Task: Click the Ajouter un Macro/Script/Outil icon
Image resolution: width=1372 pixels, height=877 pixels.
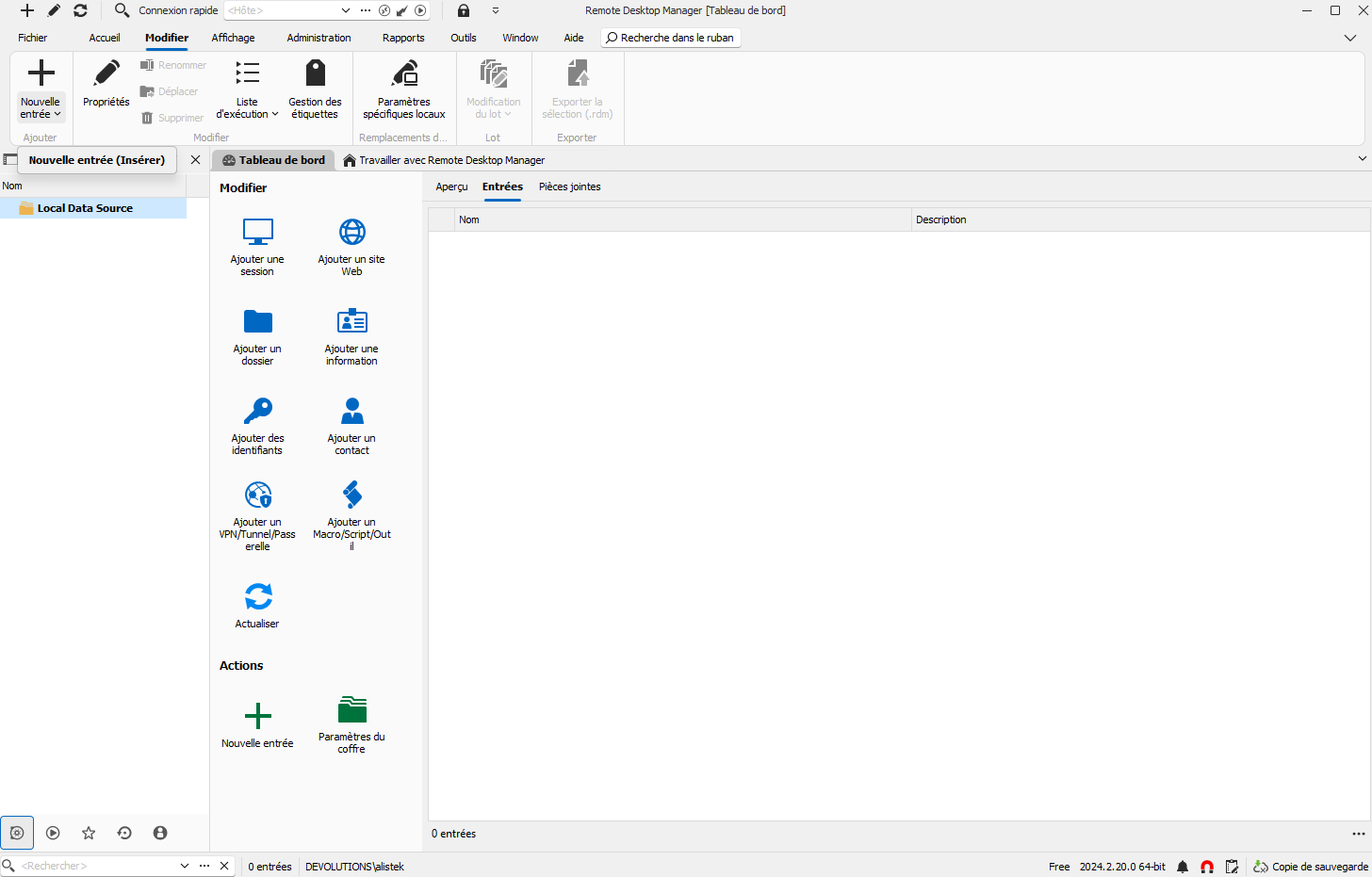Action: [x=351, y=495]
